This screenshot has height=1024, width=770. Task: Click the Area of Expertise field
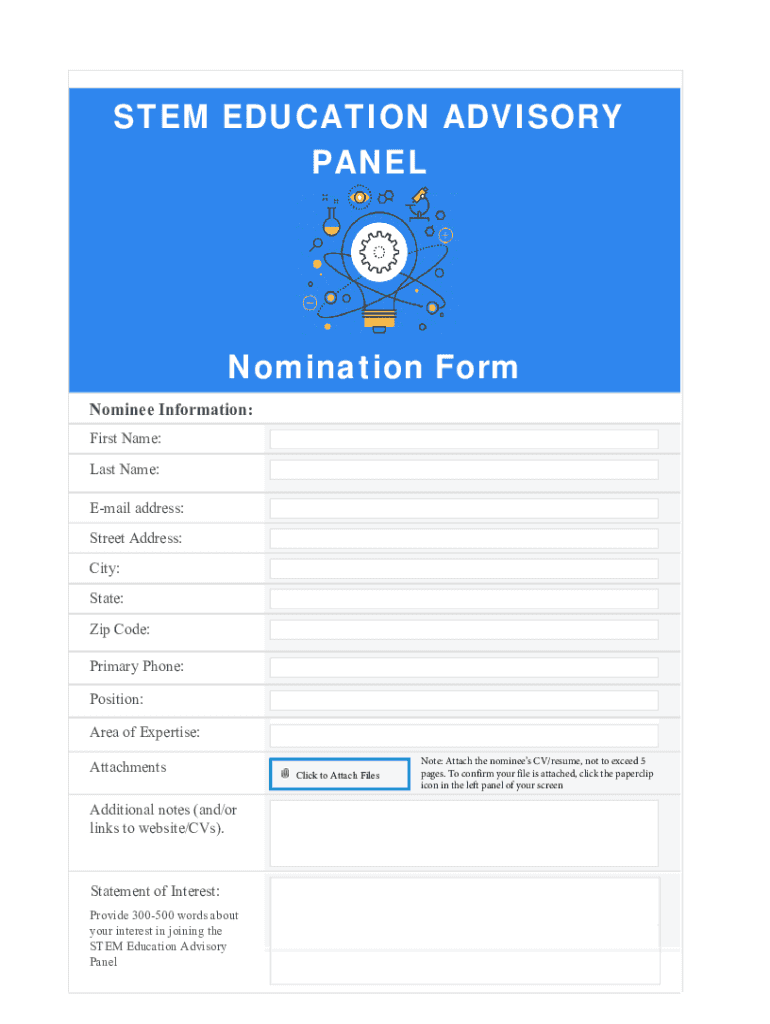464,735
